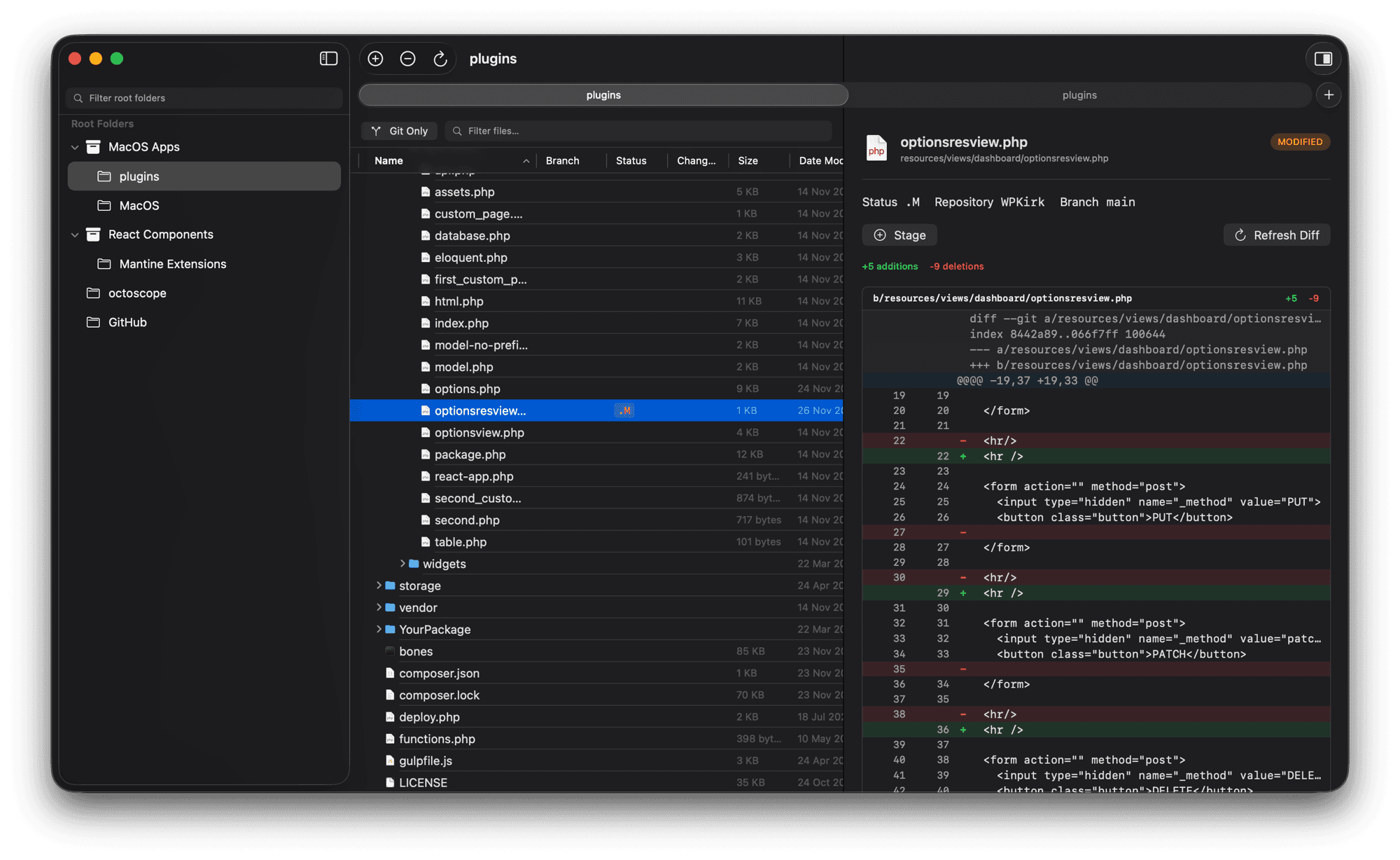This screenshot has width=1400, height=860.
Task: Click the Status column header
Action: pyautogui.click(x=637, y=160)
